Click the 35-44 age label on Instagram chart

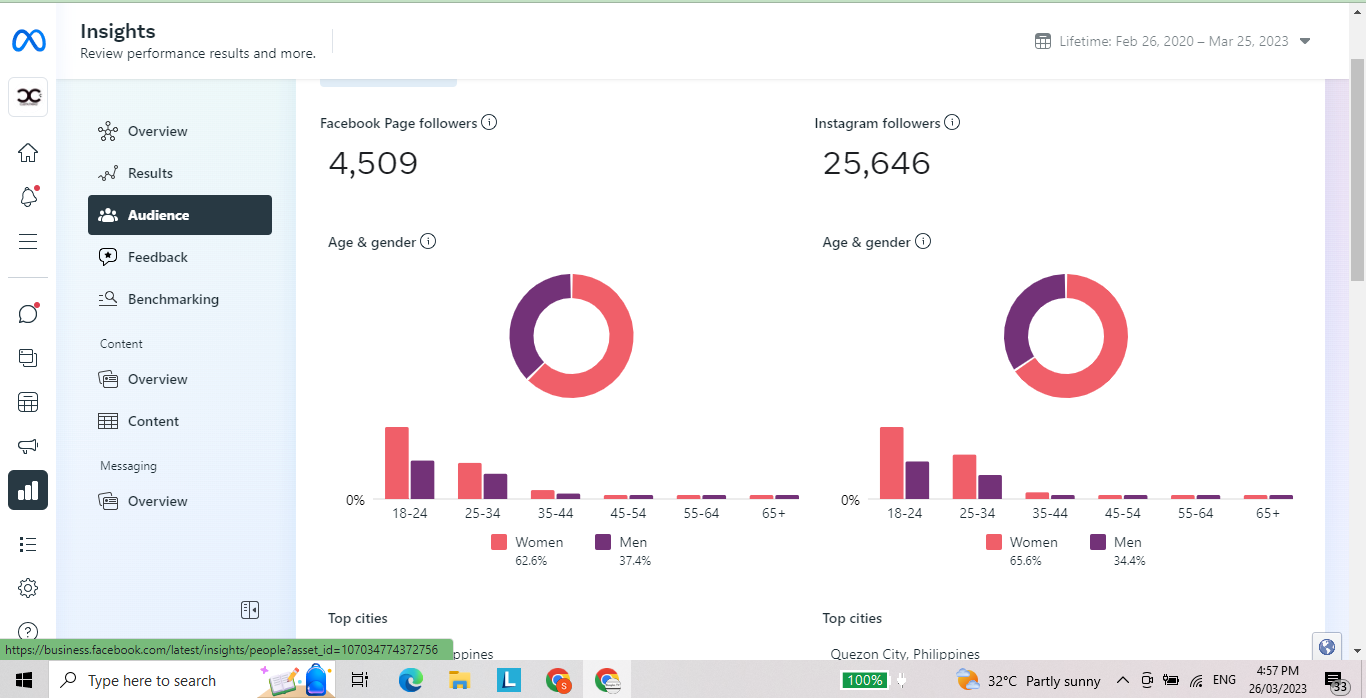click(x=1050, y=513)
